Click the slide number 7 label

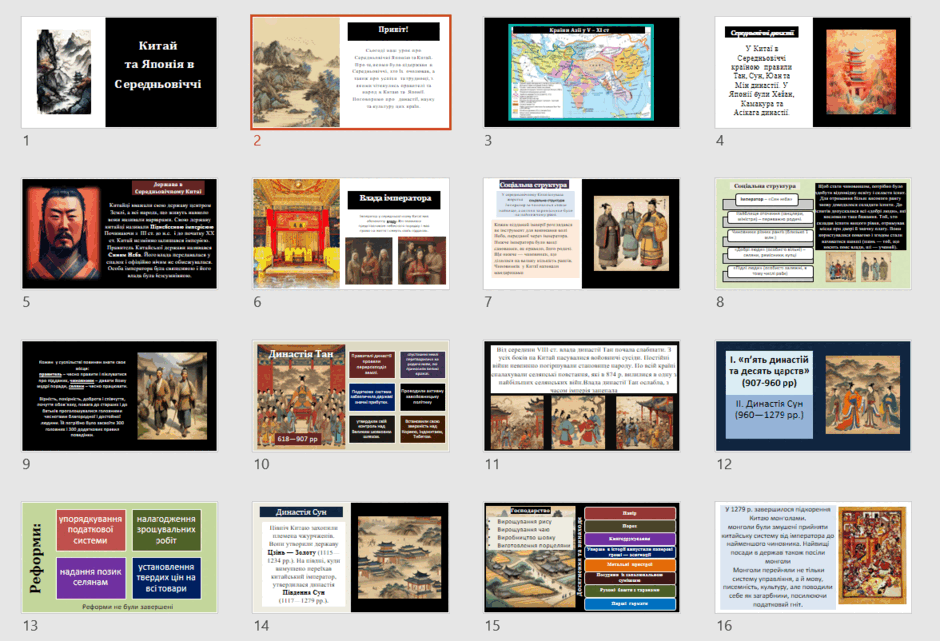488,302
